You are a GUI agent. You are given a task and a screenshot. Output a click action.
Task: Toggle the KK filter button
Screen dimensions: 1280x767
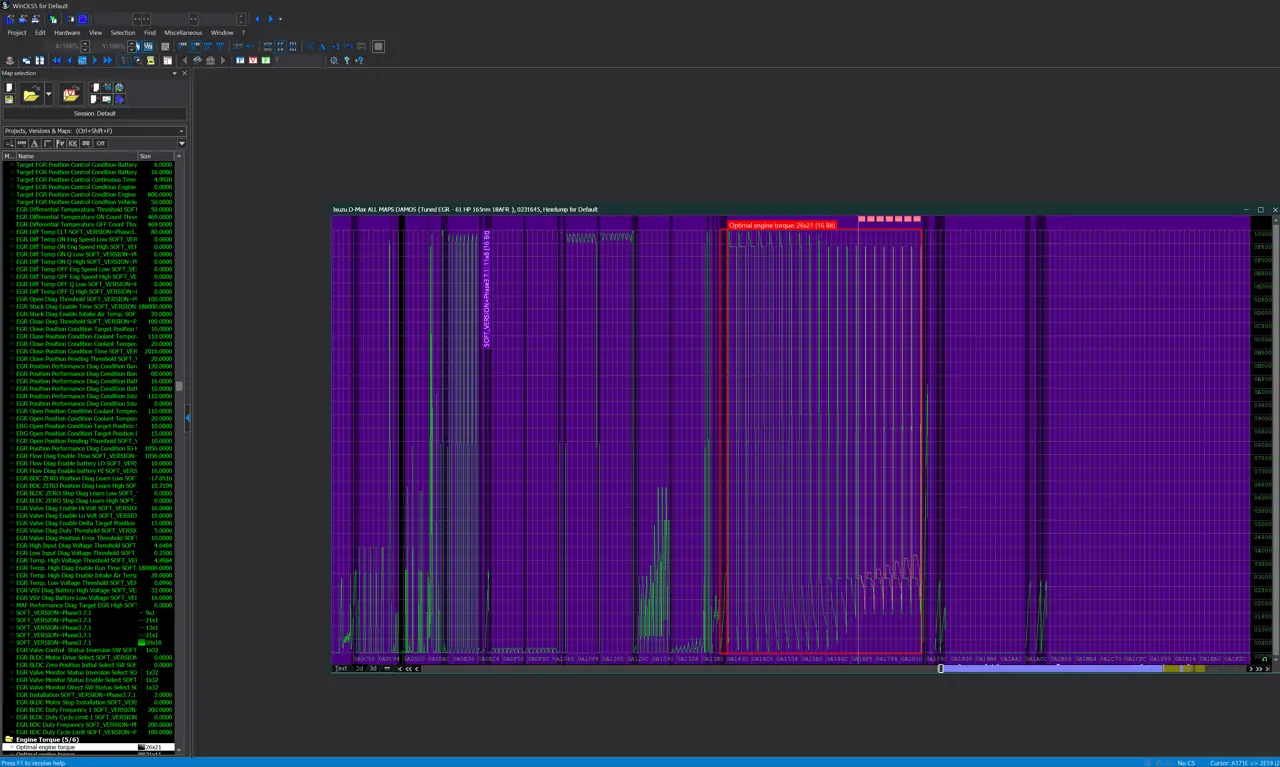[x=73, y=144]
